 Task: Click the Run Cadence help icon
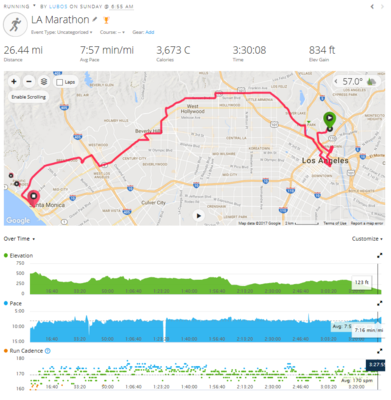click(48, 351)
